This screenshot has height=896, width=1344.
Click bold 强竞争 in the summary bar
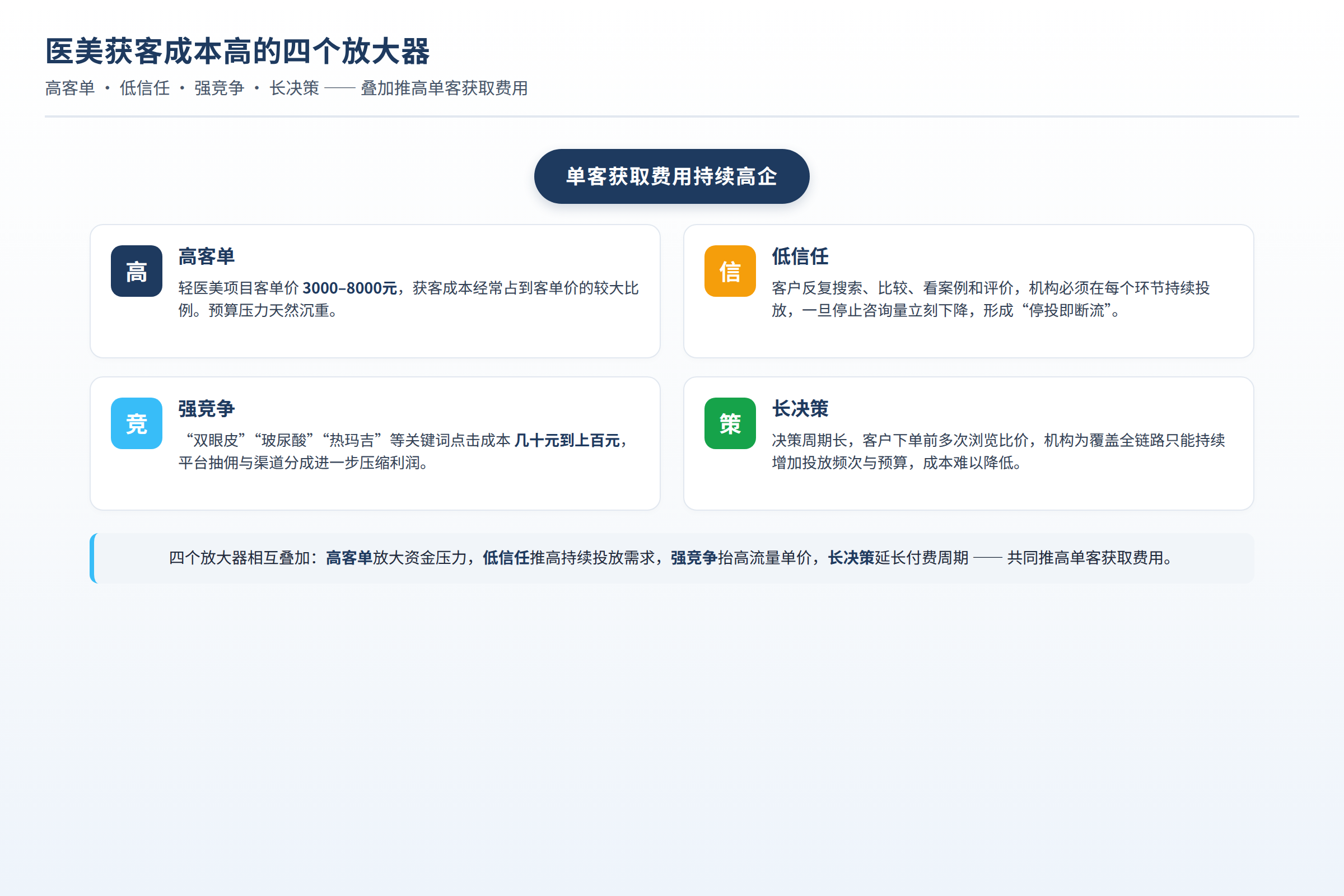click(694, 558)
